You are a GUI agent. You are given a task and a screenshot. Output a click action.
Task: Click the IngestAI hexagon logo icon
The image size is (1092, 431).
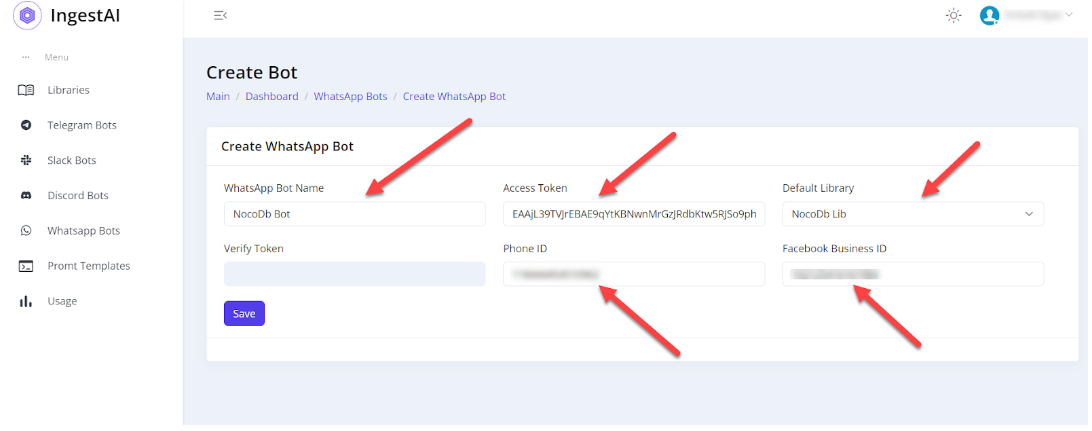pyautogui.click(x=27, y=15)
